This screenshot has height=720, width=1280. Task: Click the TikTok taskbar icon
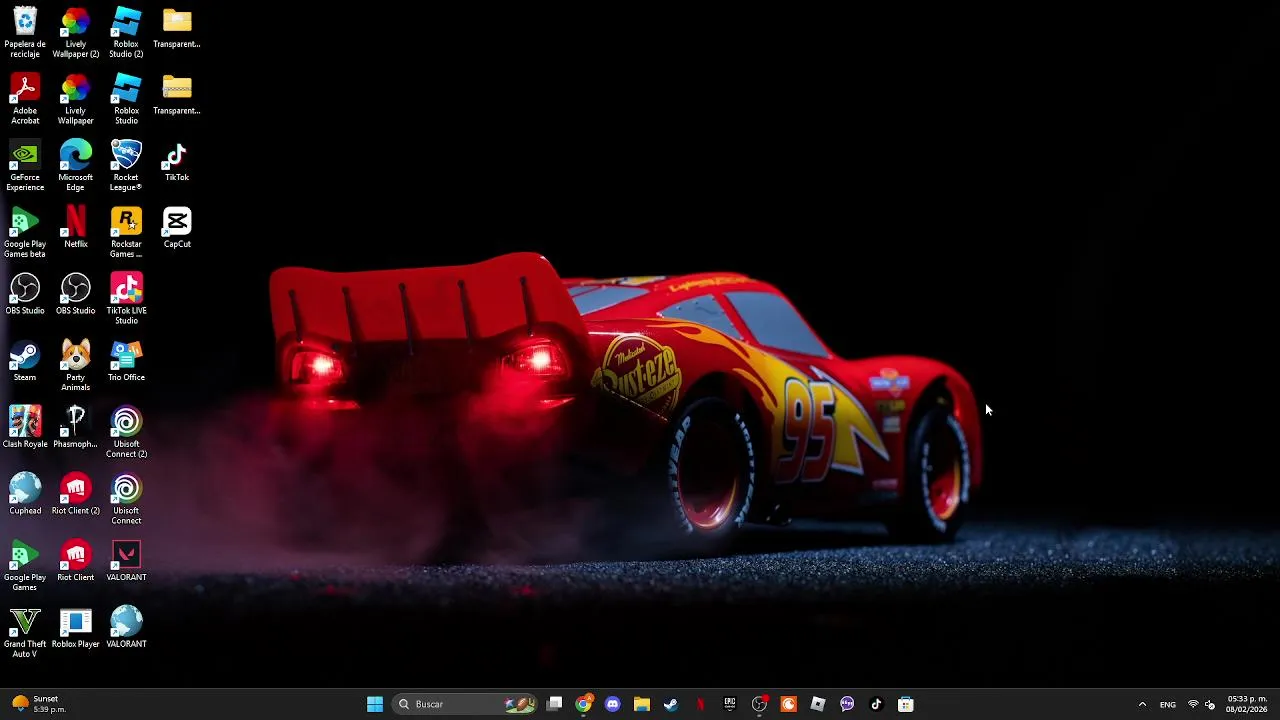(876, 704)
